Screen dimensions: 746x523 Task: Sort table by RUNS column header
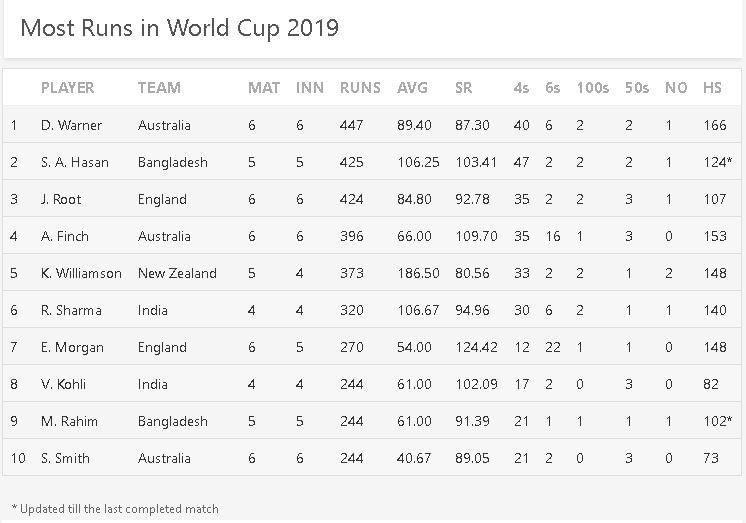[x=360, y=88]
